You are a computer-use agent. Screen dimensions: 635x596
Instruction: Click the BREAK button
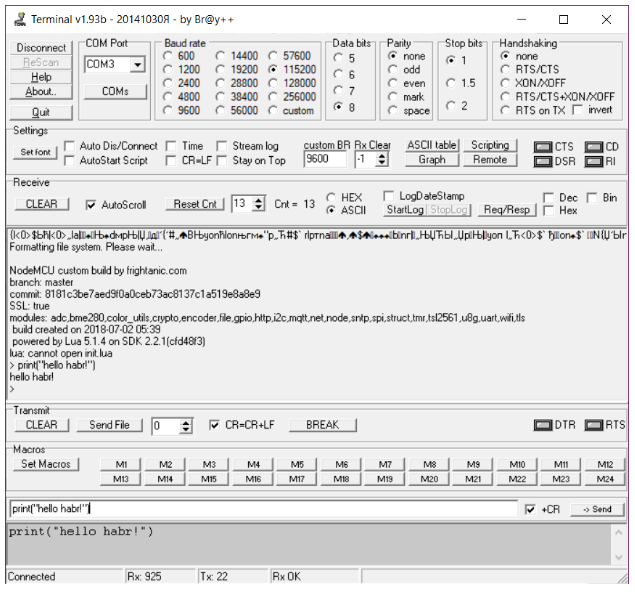(x=323, y=425)
